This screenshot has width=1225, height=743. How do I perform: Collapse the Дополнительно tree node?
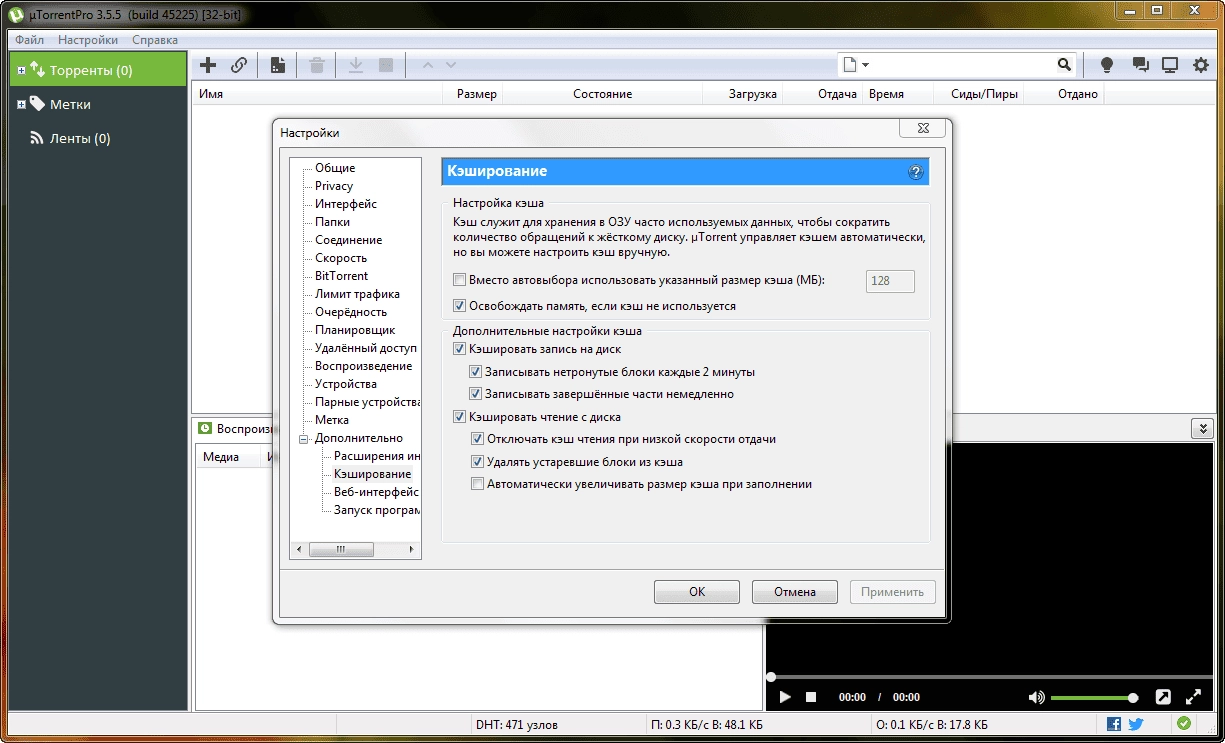pos(304,438)
